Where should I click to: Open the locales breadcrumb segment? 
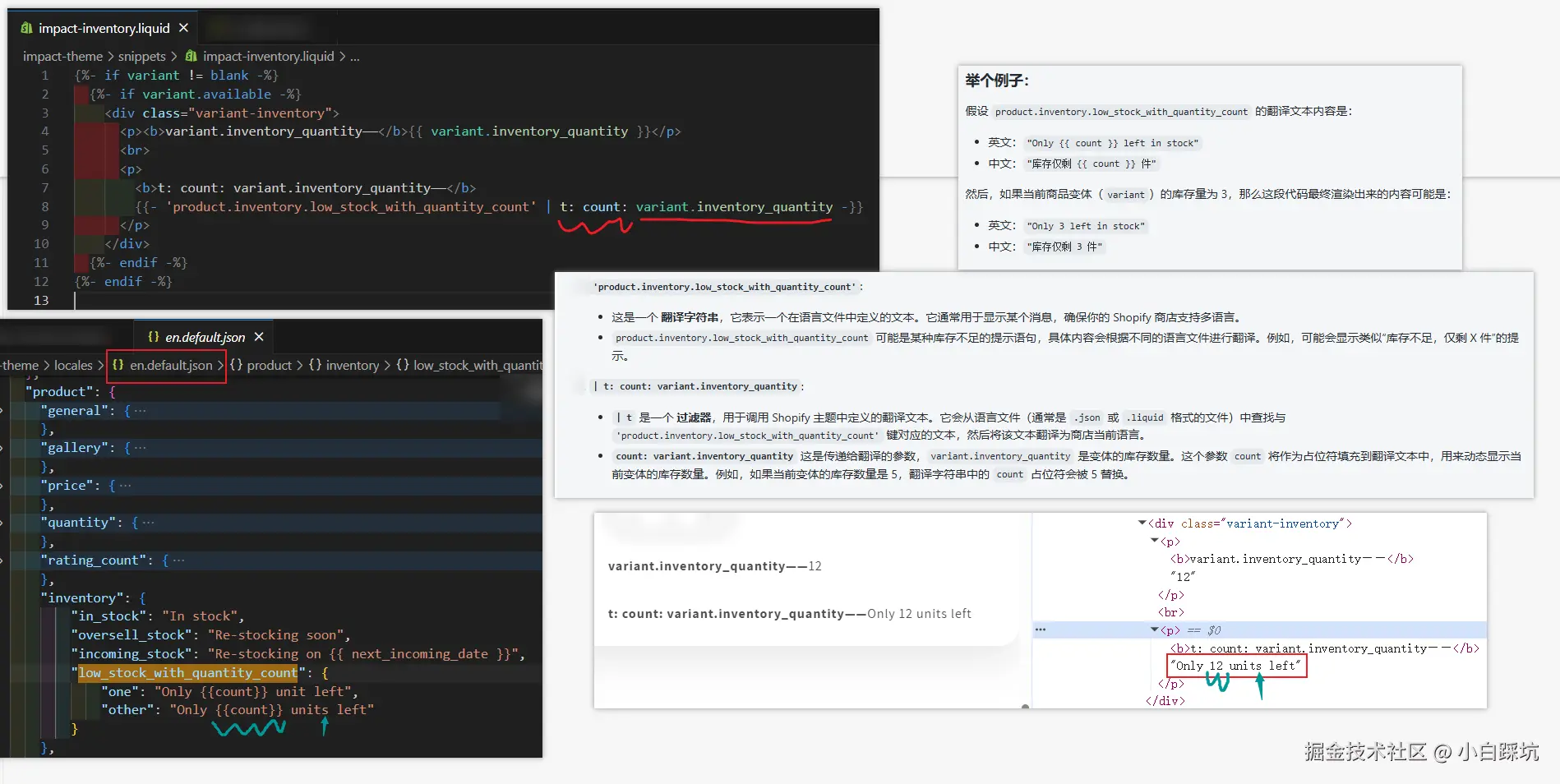click(x=73, y=365)
